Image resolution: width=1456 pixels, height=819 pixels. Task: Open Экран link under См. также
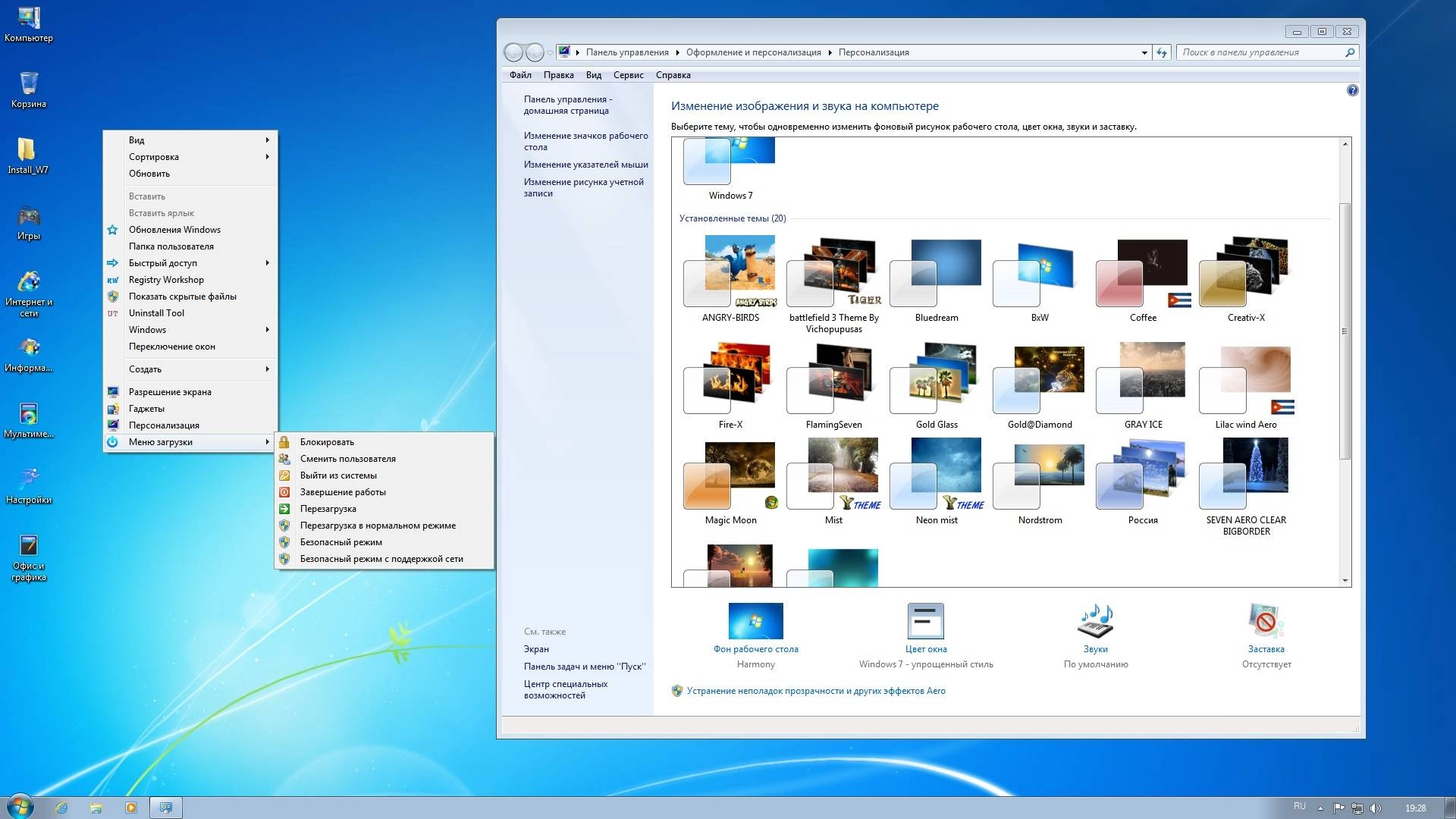point(536,649)
